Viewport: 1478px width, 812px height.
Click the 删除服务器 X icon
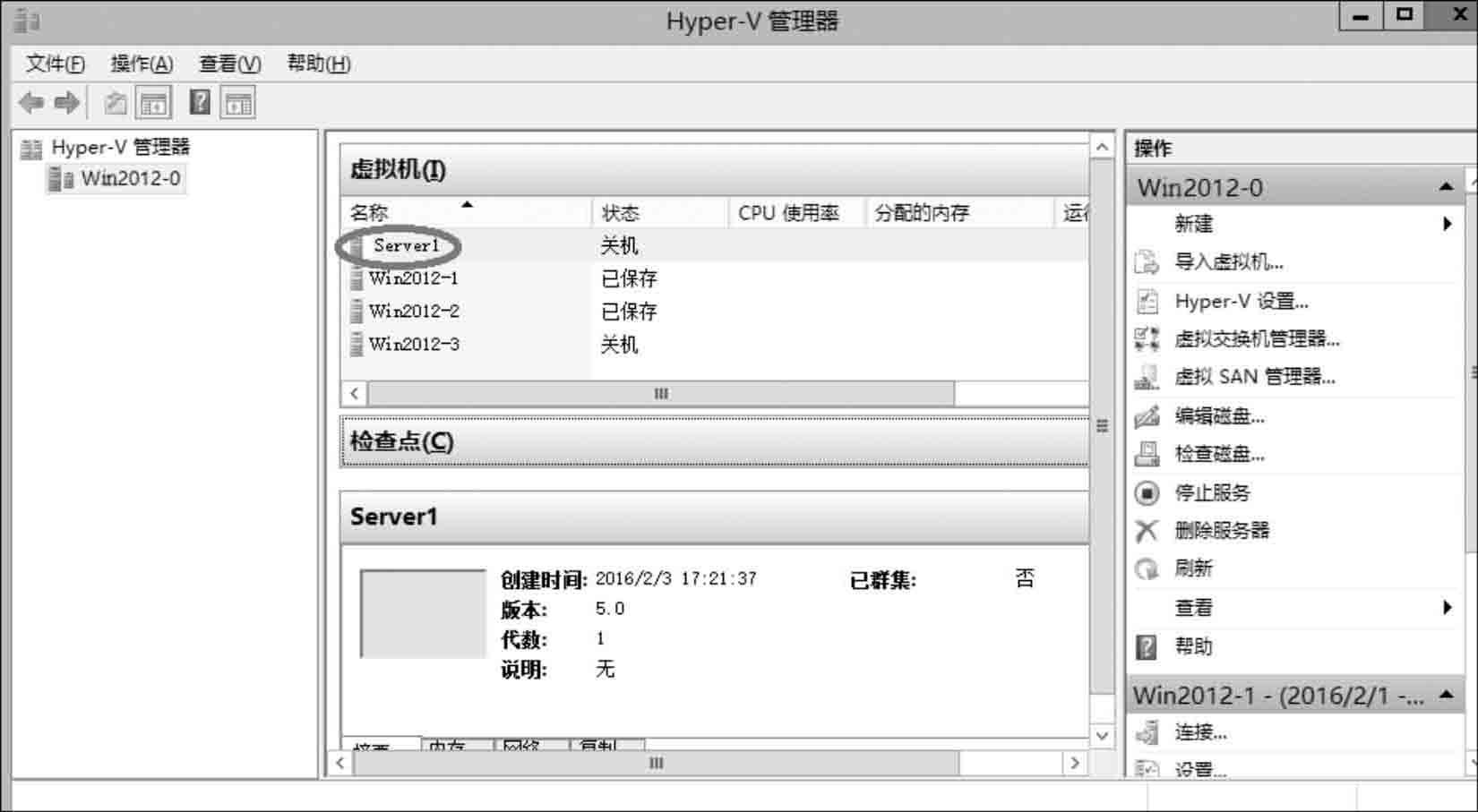(x=1147, y=531)
